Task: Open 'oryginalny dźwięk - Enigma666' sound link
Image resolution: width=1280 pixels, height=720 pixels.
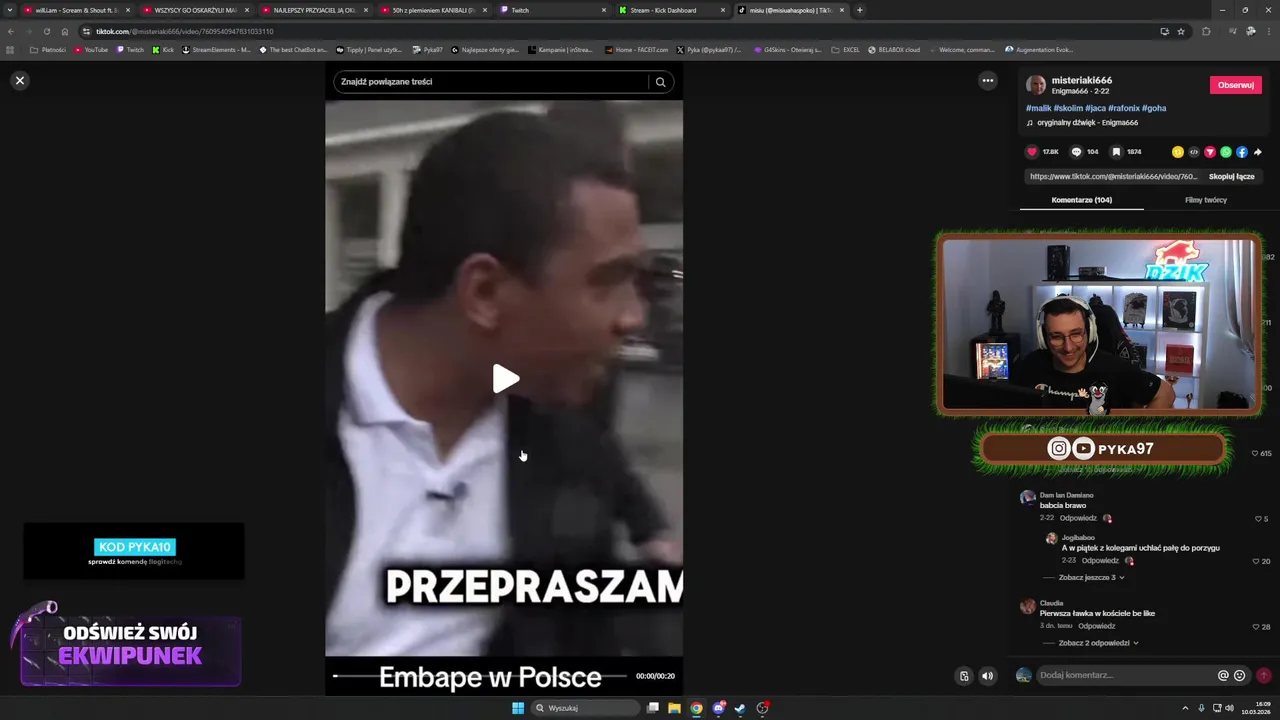Action: [x=1087, y=123]
